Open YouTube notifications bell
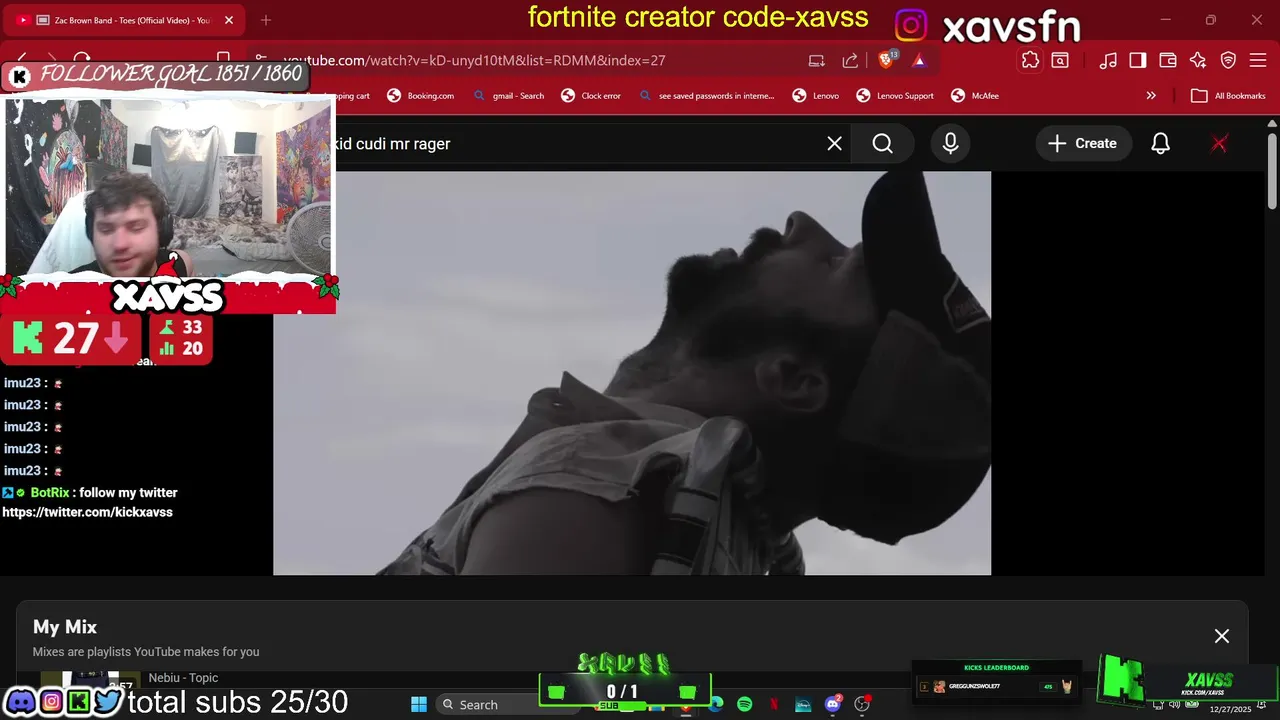1280x720 pixels. click(1161, 144)
